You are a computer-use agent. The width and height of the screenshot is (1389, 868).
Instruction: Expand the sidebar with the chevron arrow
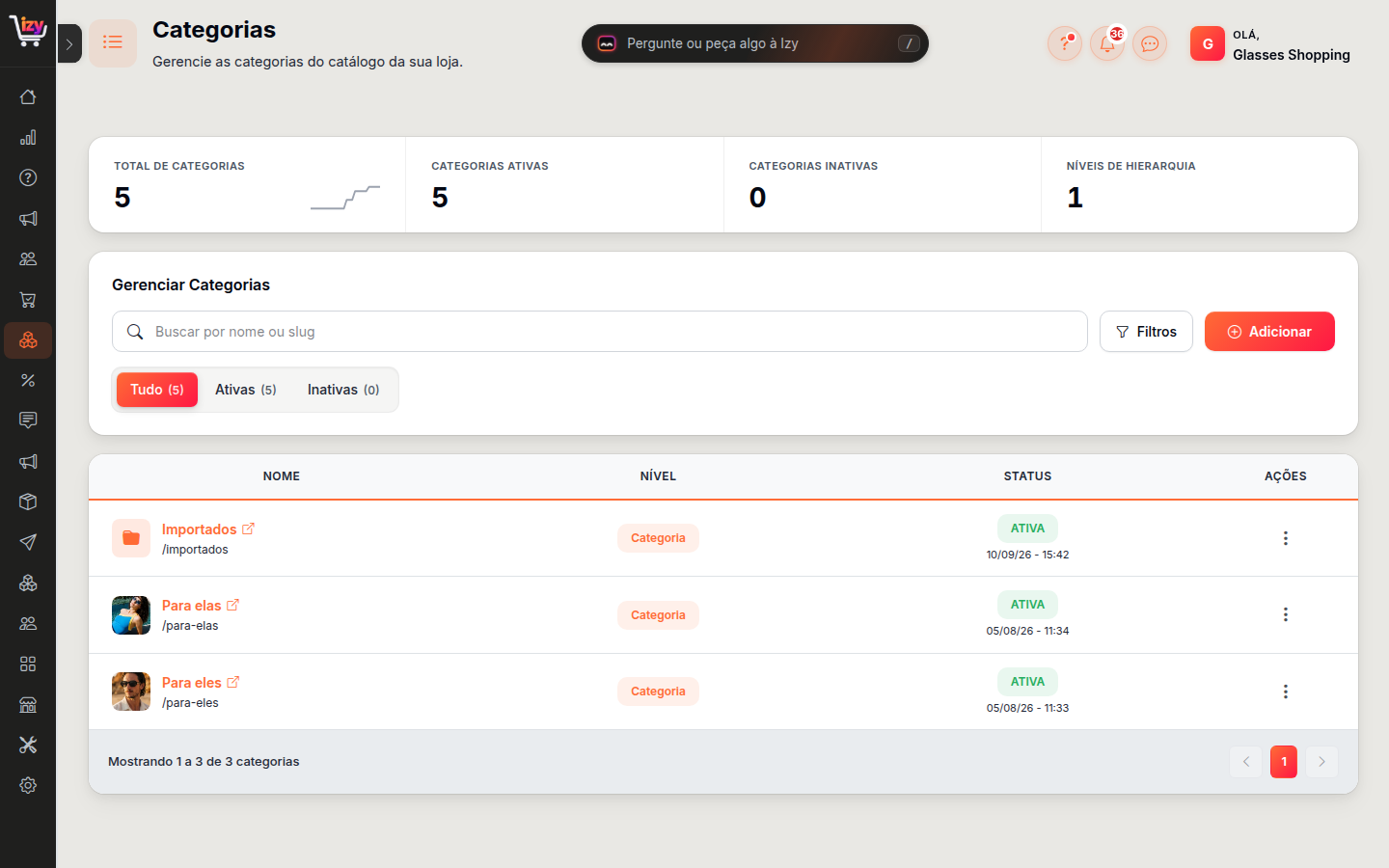[69, 43]
